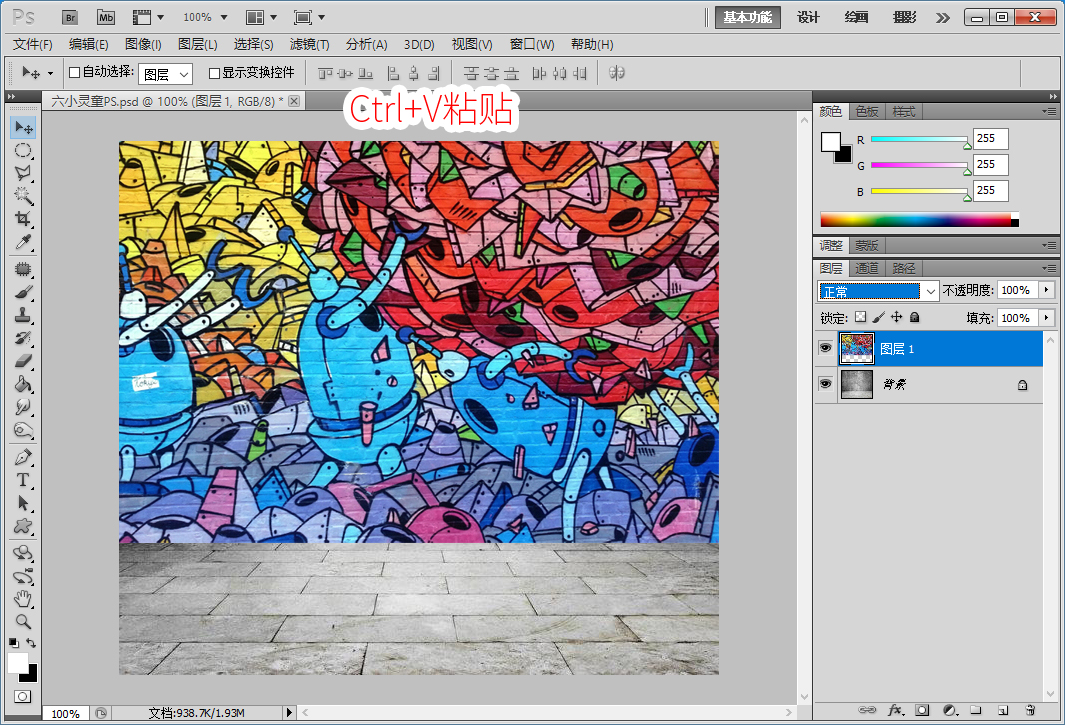1065x725 pixels.
Task: Click the R channel color slider
Action: pos(920,139)
